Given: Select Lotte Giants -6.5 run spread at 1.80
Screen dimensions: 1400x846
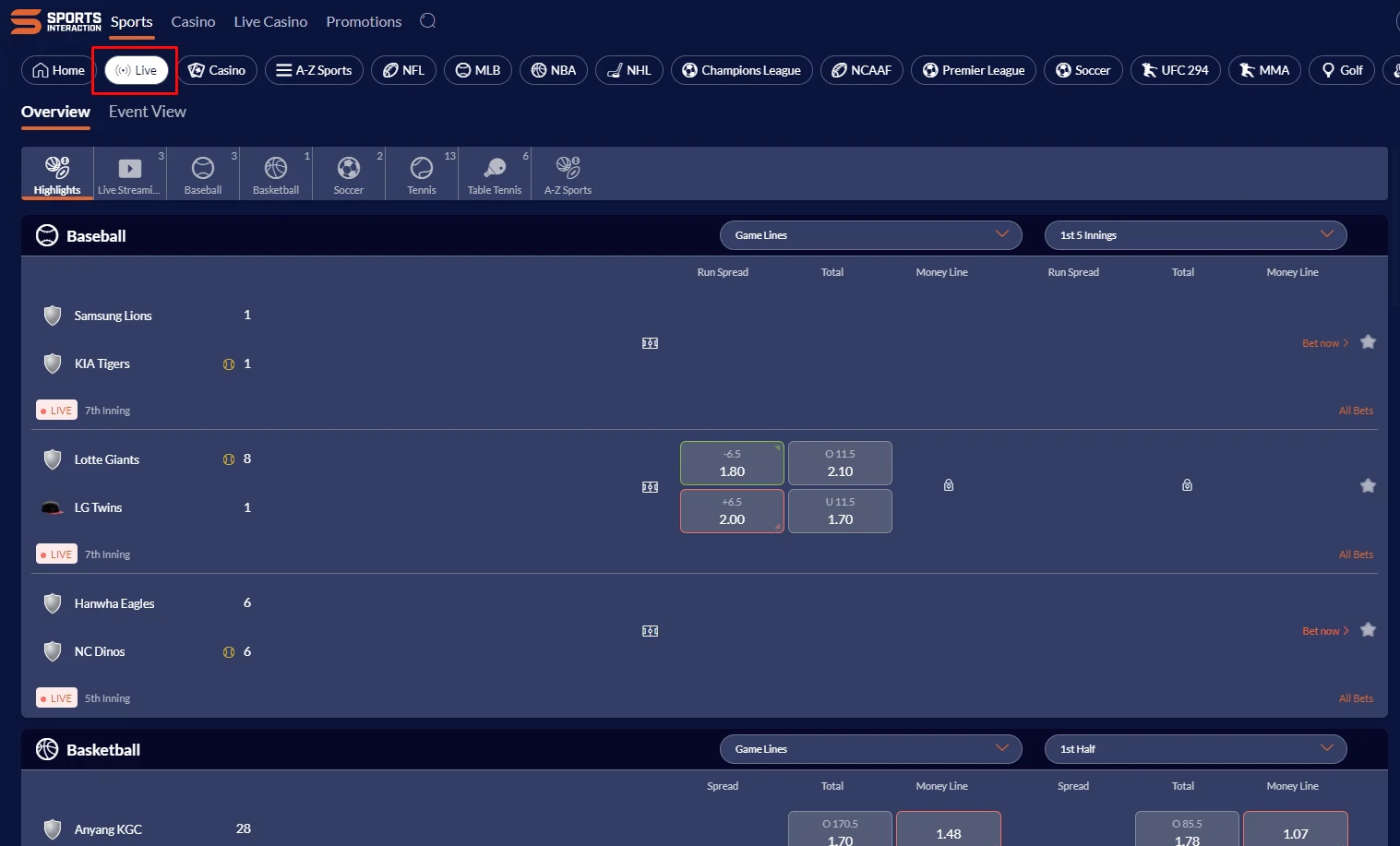Looking at the screenshot, I should click(x=732, y=463).
